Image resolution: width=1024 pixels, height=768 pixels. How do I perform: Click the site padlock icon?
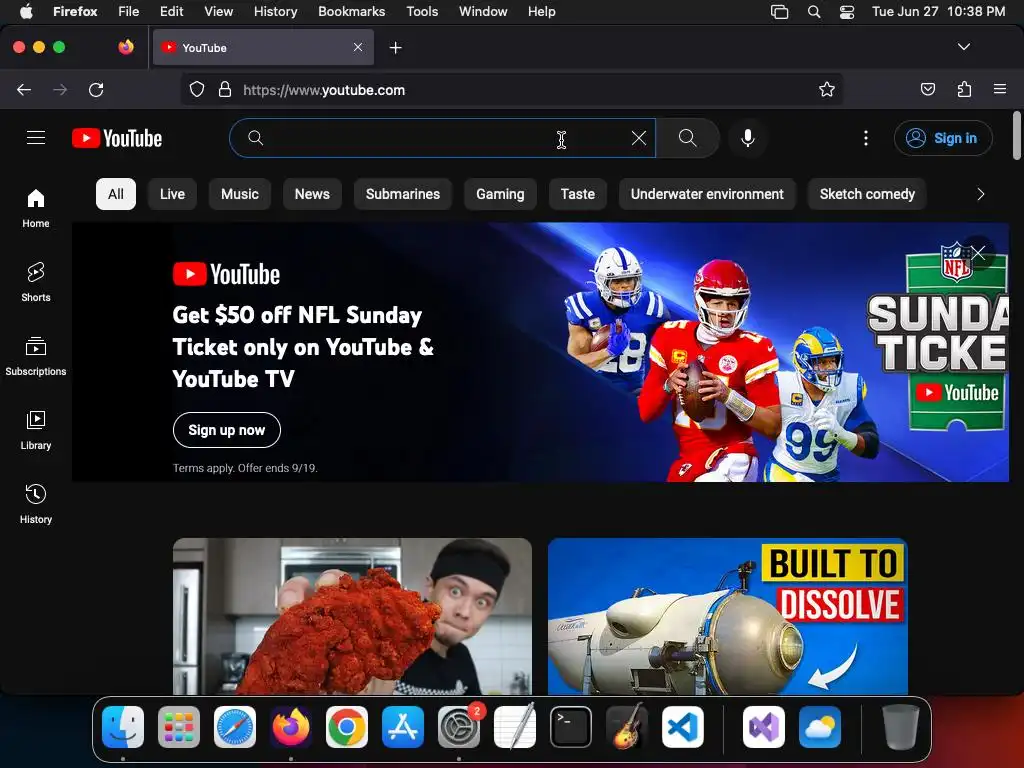pos(225,89)
